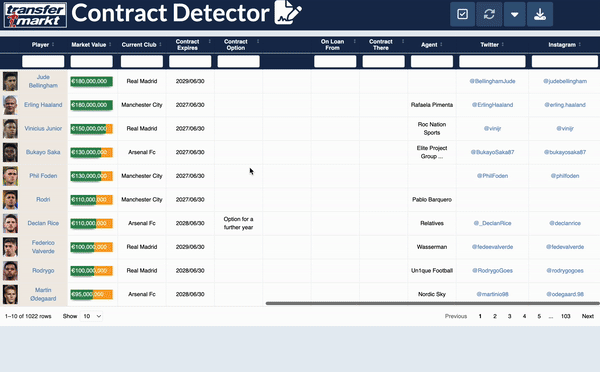600x372 pixels.
Task: Click the Contract Expires filter input
Action: click(190, 61)
